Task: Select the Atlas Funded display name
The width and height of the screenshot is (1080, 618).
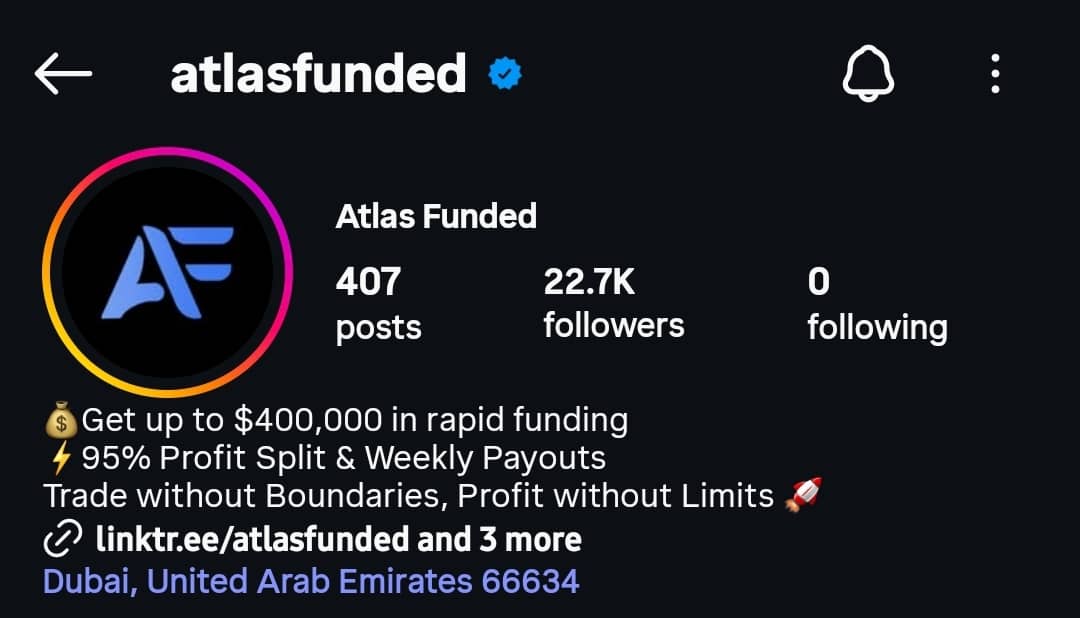Action: click(x=436, y=216)
